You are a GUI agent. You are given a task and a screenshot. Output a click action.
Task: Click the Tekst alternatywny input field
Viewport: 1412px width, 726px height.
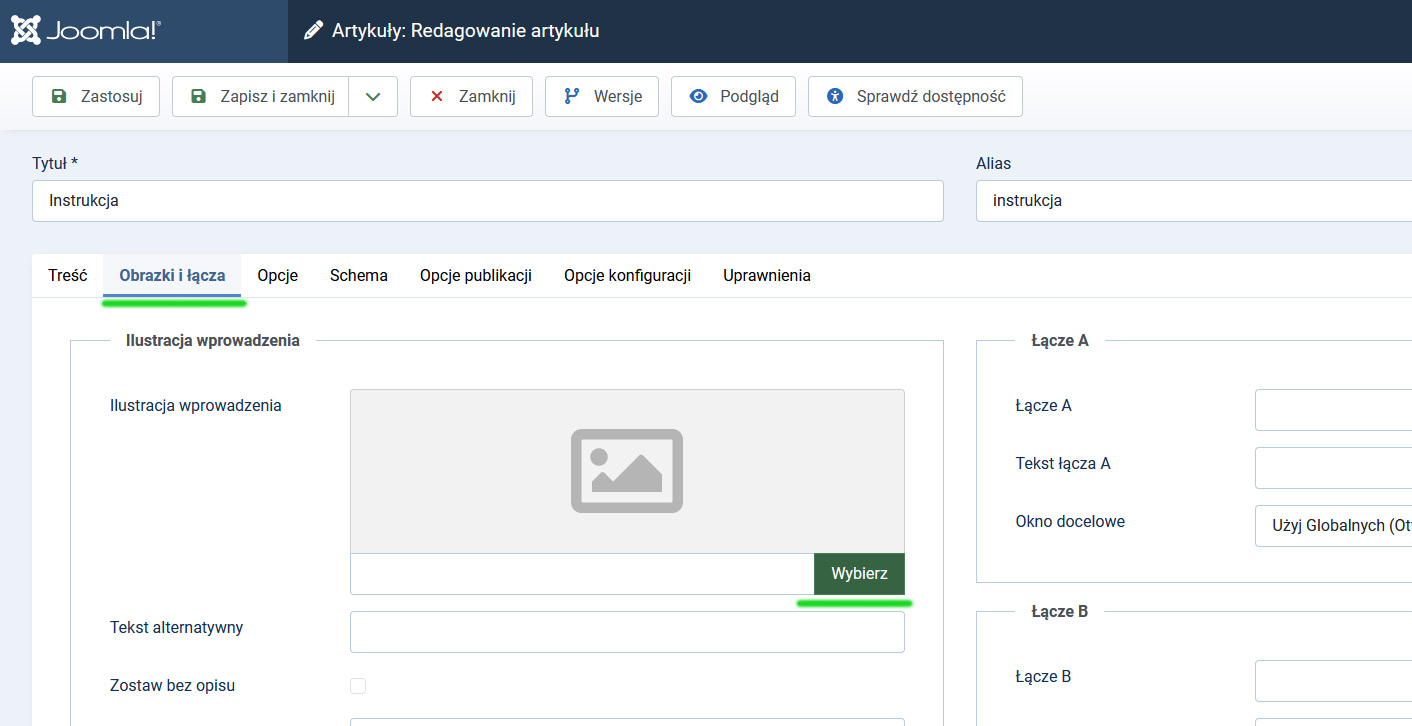[x=627, y=632]
